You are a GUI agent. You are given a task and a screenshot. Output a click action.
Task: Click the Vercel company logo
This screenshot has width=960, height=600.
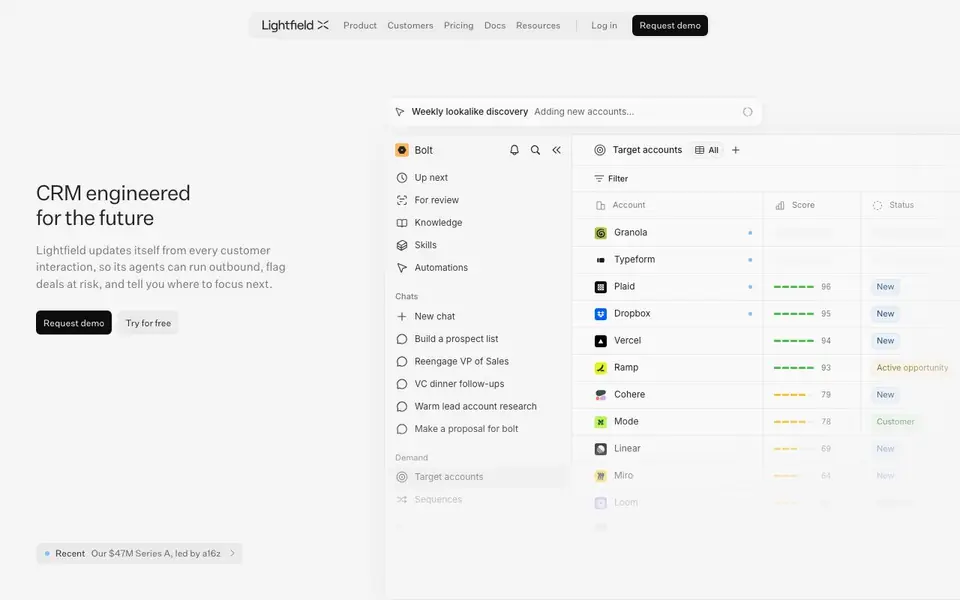pos(601,340)
